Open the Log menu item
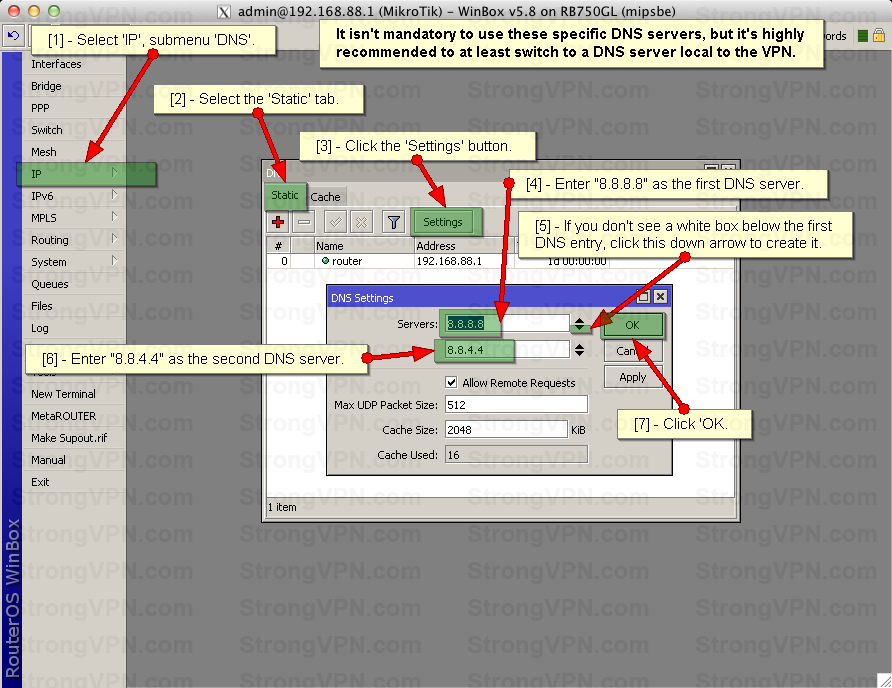The width and height of the screenshot is (892, 688). point(74,328)
